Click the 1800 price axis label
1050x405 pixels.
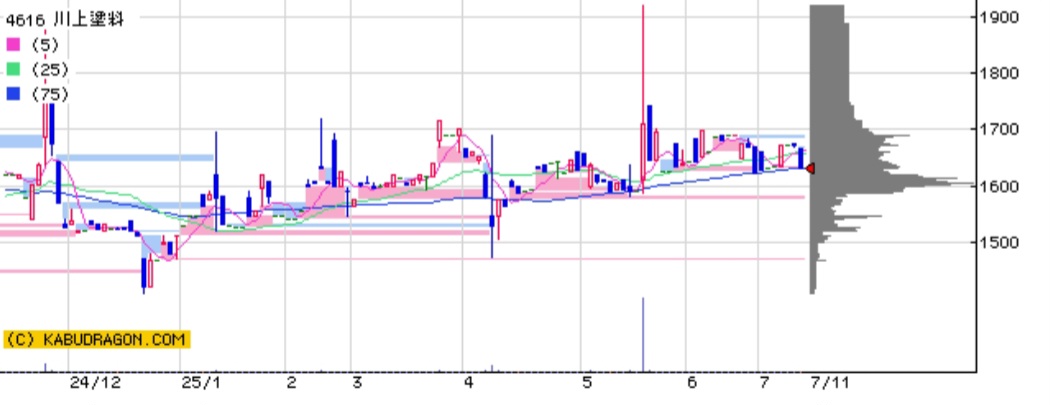(x=999, y=73)
